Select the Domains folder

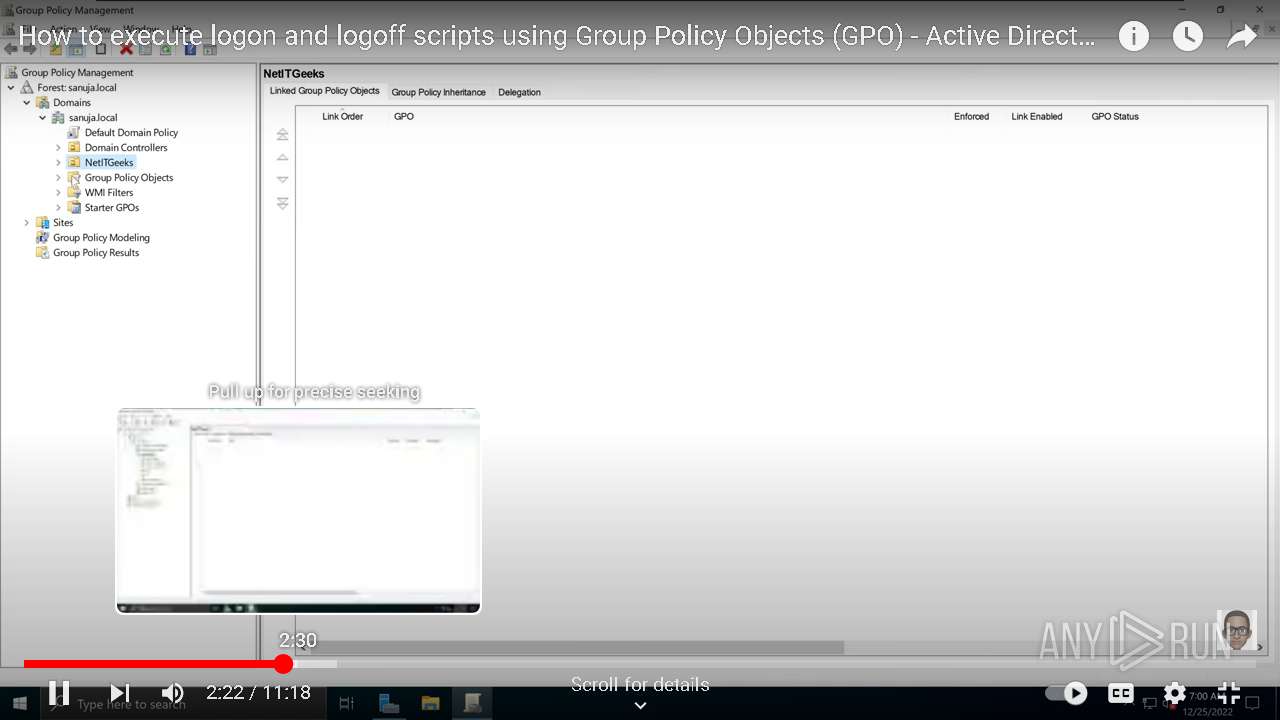tap(72, 102)
